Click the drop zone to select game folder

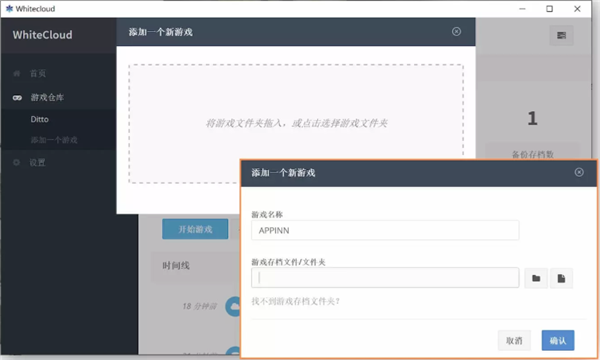pyautogui.click(x=296, y=123)
